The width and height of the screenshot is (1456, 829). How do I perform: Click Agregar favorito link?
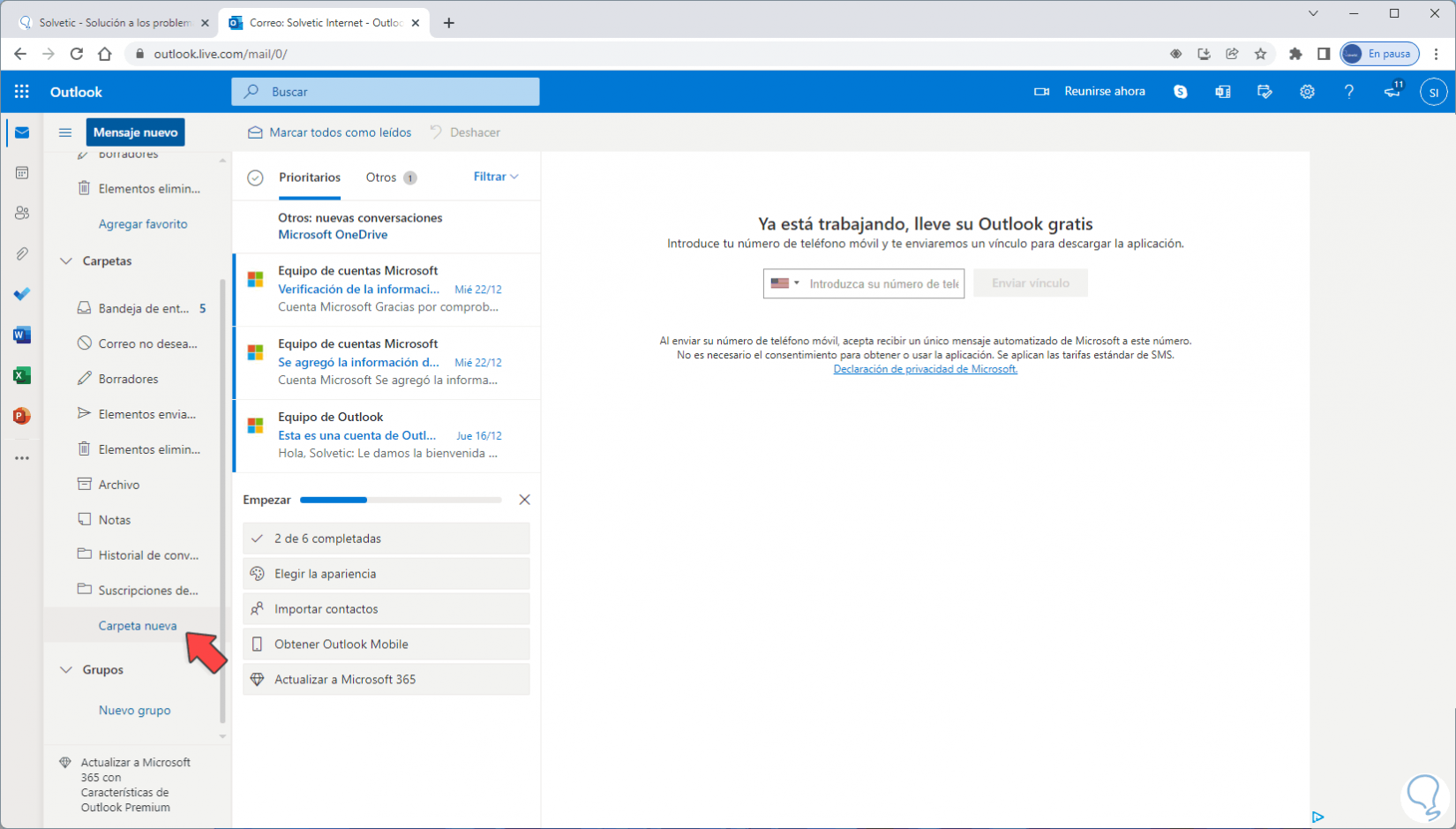pos(143,224)
